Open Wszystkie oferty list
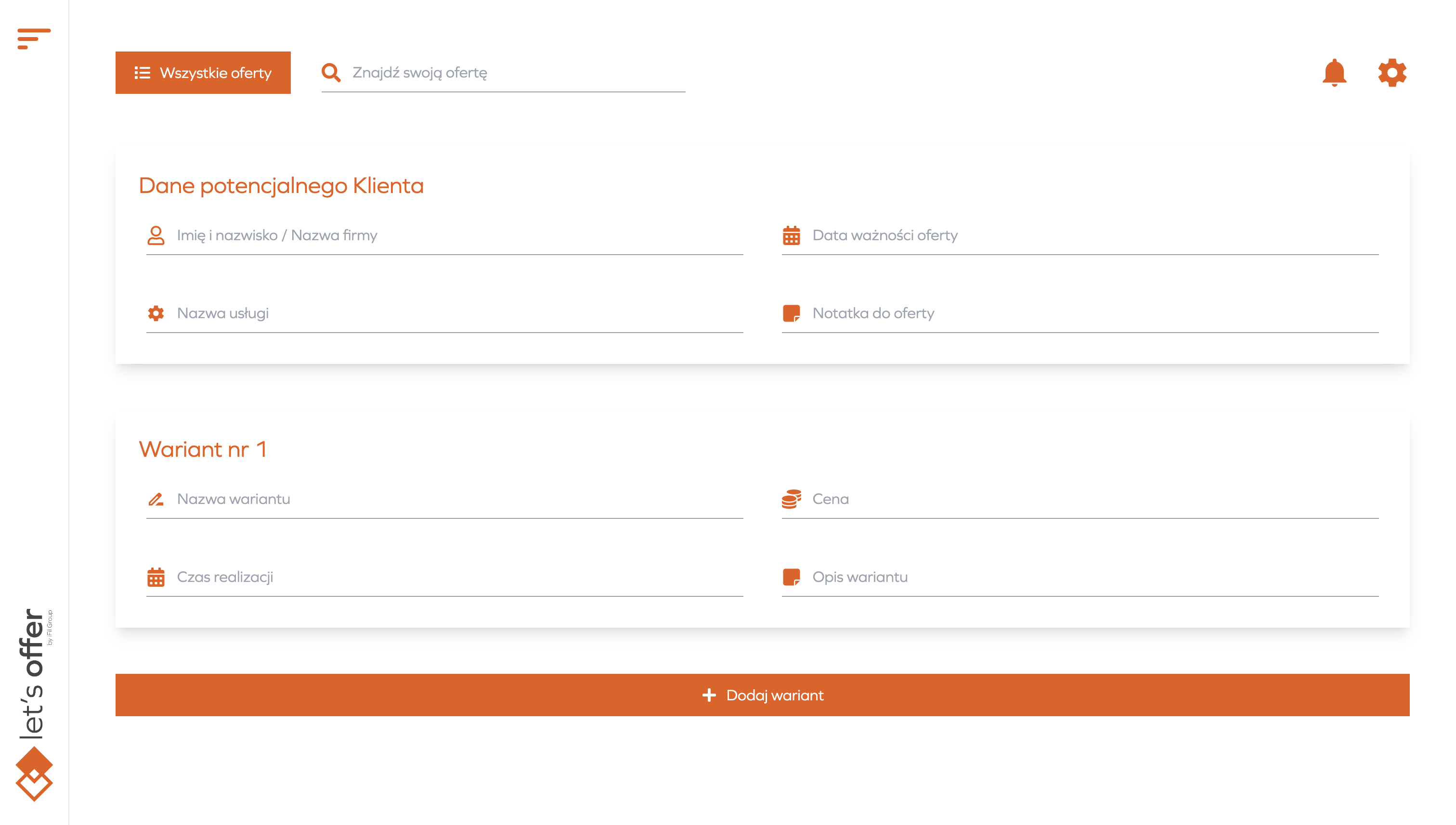 click(203, 73)
